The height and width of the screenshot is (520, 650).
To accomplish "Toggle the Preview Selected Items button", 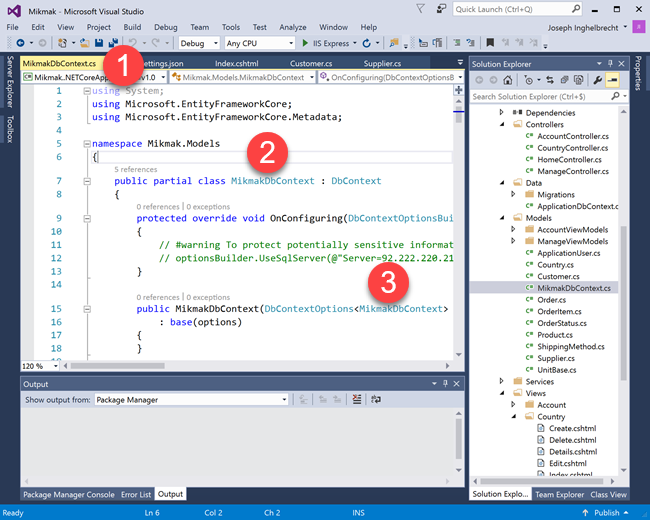I will (612, 80).
